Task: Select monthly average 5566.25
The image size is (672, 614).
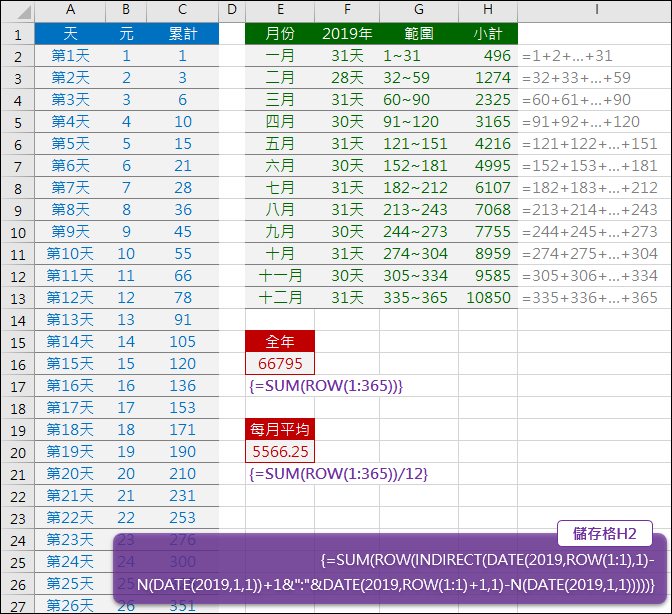Action: click(280, 452)
